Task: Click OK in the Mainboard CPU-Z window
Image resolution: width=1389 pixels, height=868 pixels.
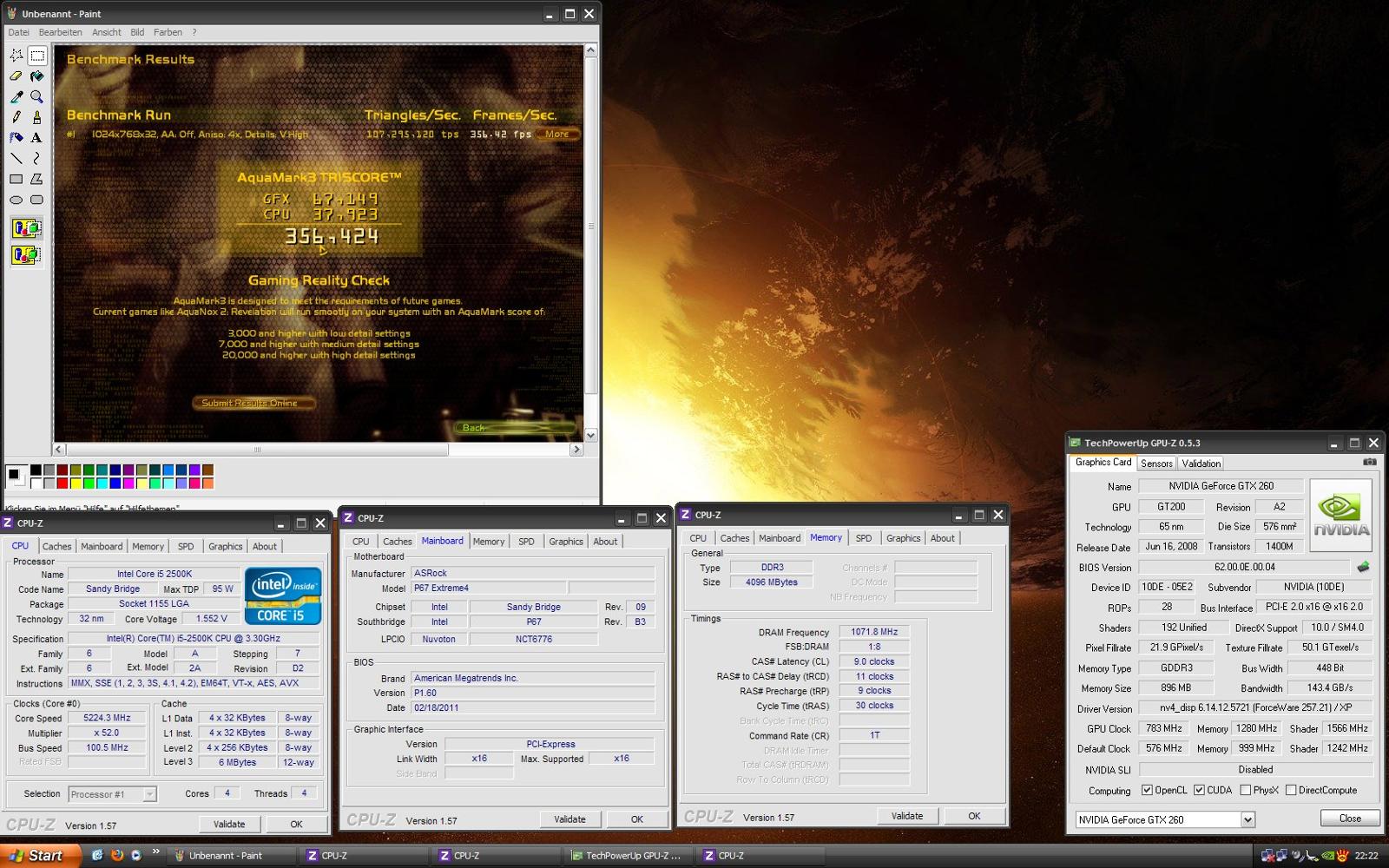Action: 637,819
